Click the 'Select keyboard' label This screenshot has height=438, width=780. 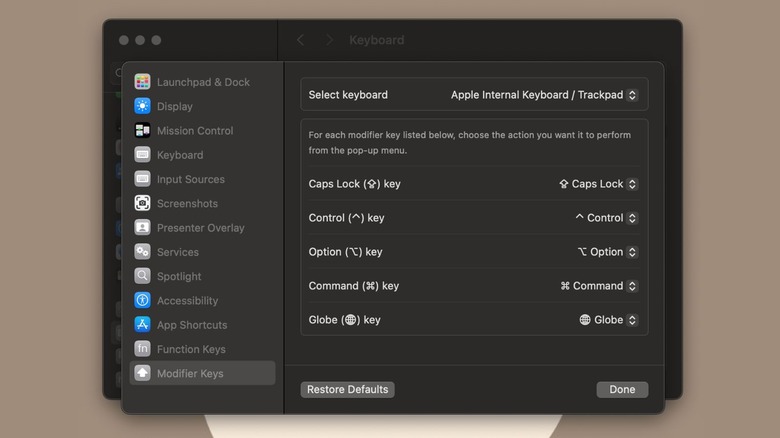point(348,95)
